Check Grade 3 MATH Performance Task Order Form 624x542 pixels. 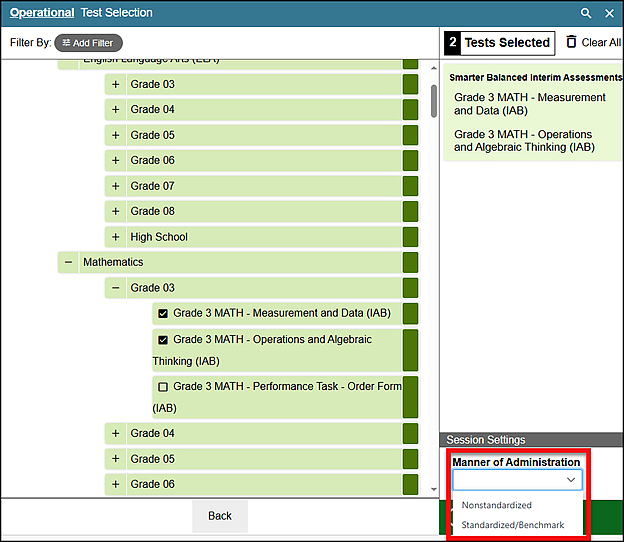point(163,387)
